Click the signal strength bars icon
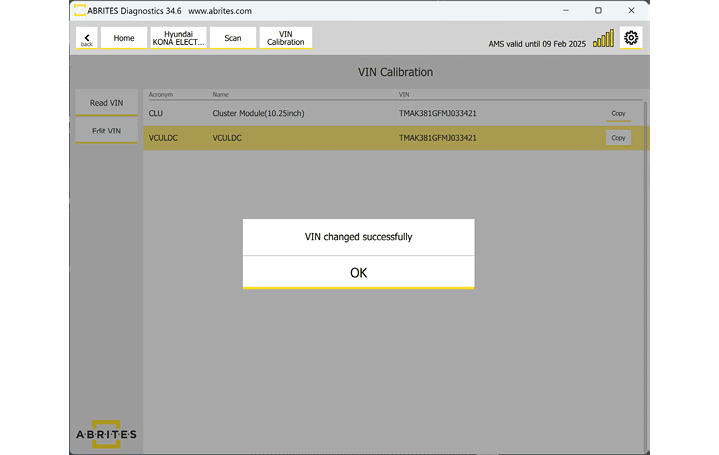The image size is (719, 455). 604,39
